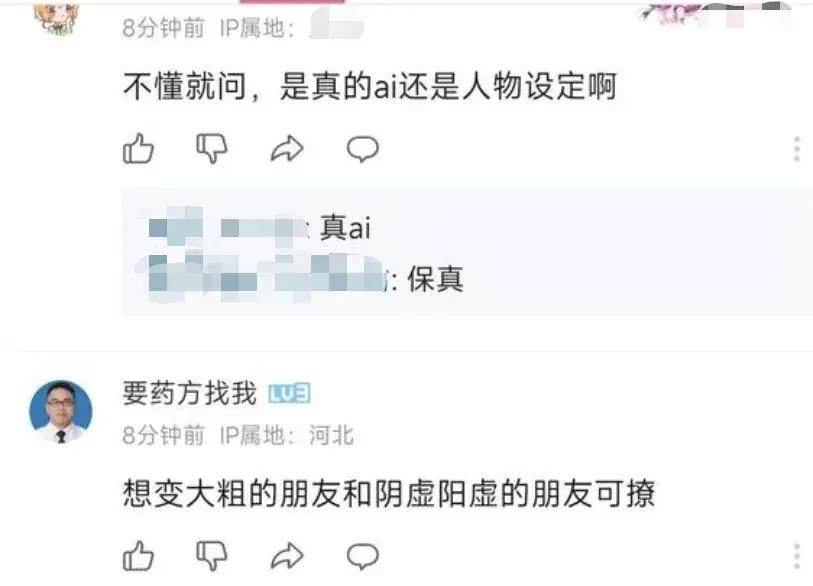
Task: Open more options for 不懂就问 comment
Action: point(797,149)
